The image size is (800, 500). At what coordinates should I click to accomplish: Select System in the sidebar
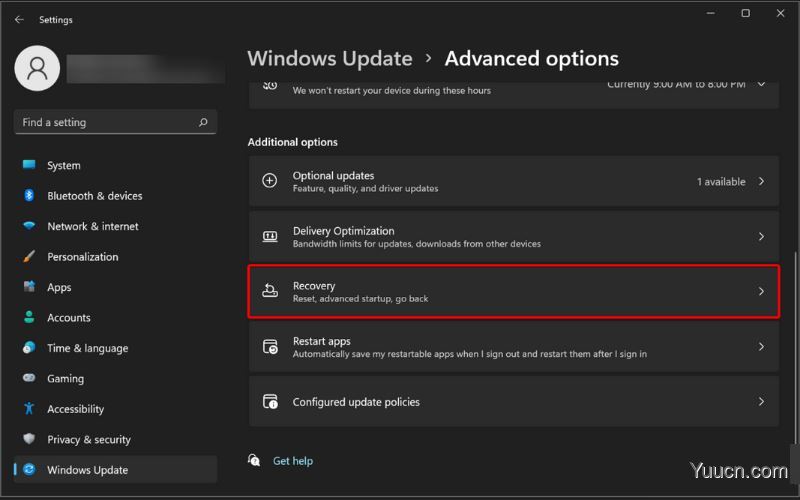(x=115, y=165)
